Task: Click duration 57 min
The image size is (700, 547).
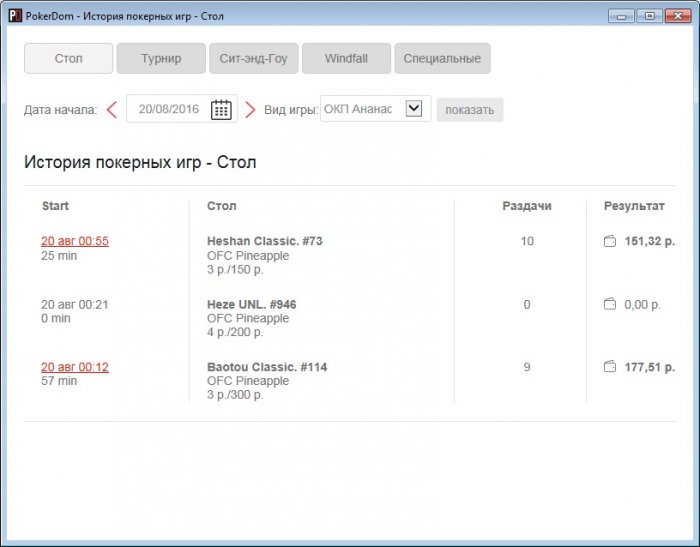Action: [59, 381]
